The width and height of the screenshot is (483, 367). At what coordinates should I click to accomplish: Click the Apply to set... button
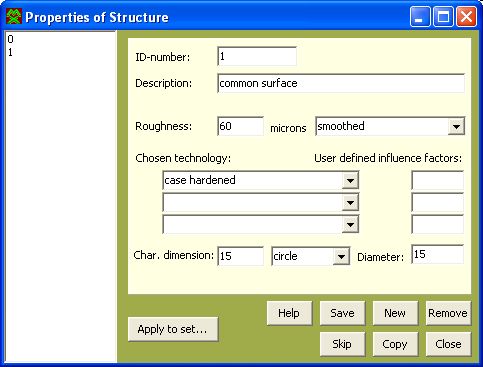click(173, 329)
